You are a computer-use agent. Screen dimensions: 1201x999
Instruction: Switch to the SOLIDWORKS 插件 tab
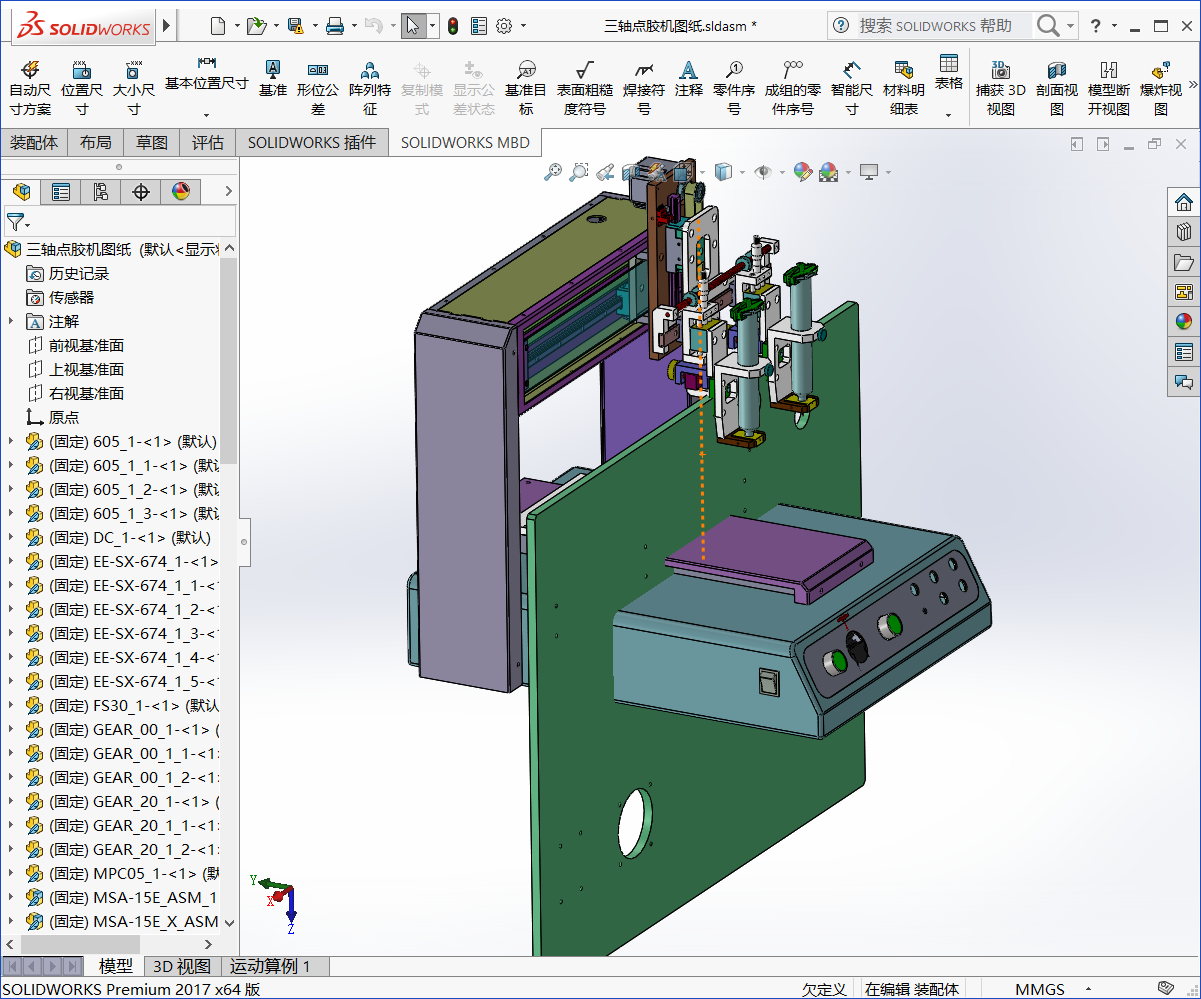(x=312, y=142)
